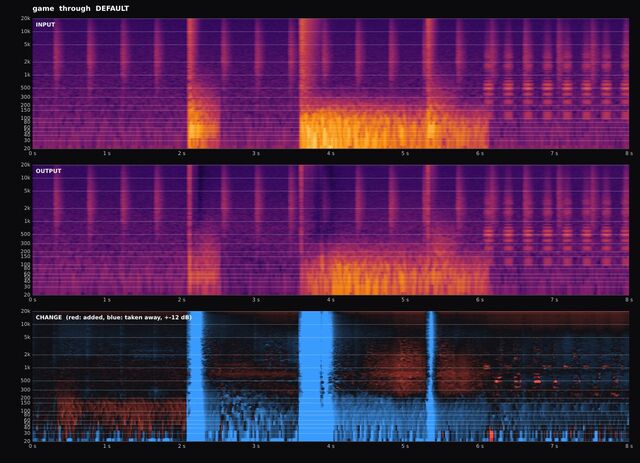The height and width of the screenshot is (463, 640).
Task: Click the 500 frequency label of the OUTPUT panel
Action: (x=26, y=234)
